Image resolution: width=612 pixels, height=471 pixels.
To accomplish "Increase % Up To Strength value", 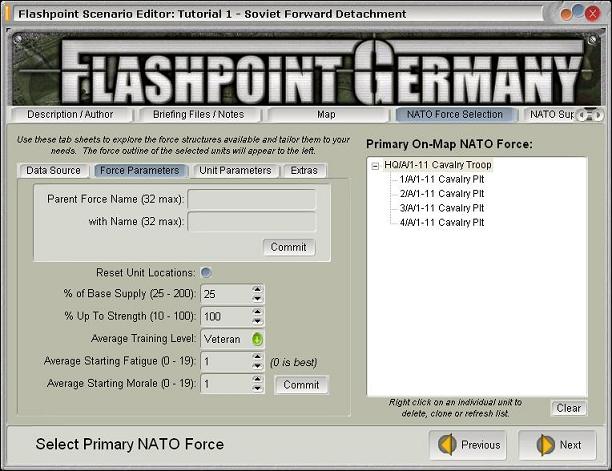I will 257,312.
